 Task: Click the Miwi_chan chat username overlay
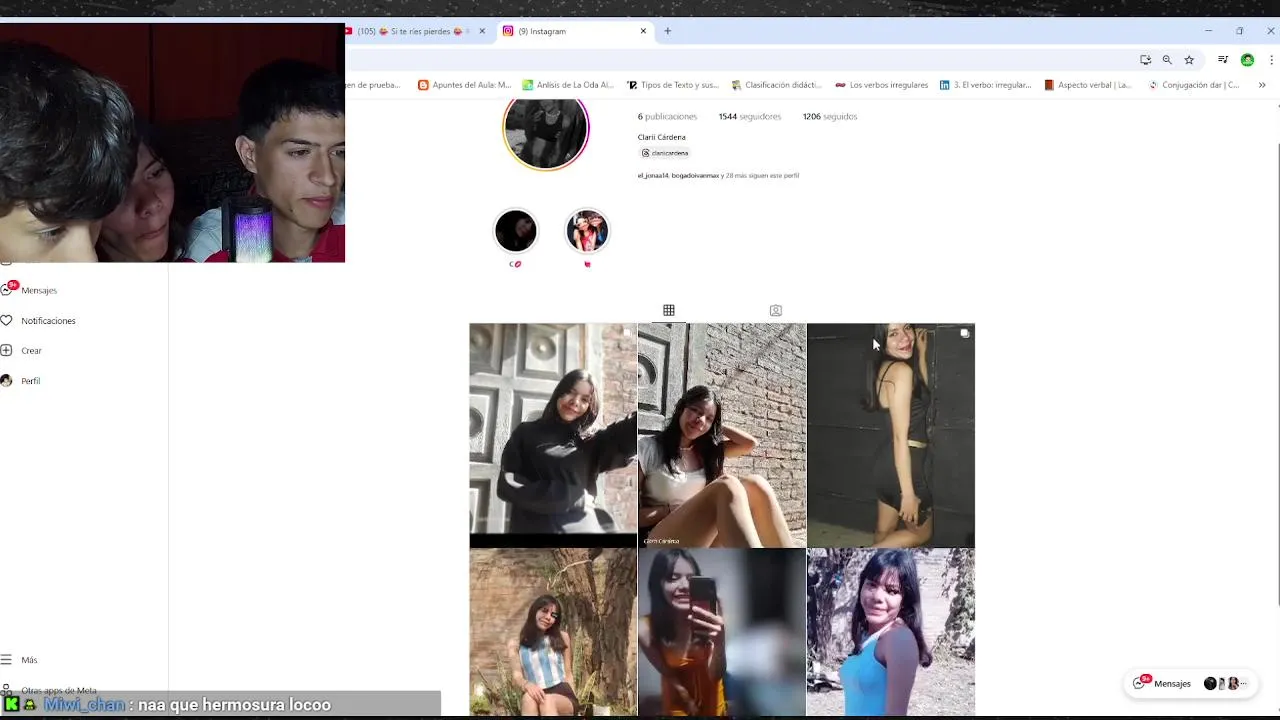(85, 705)
